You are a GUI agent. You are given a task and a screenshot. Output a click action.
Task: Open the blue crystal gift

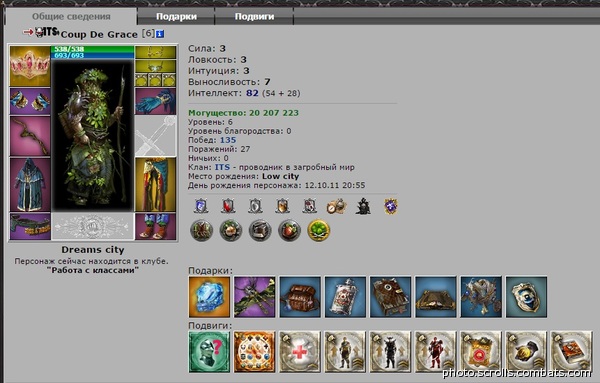209,297
